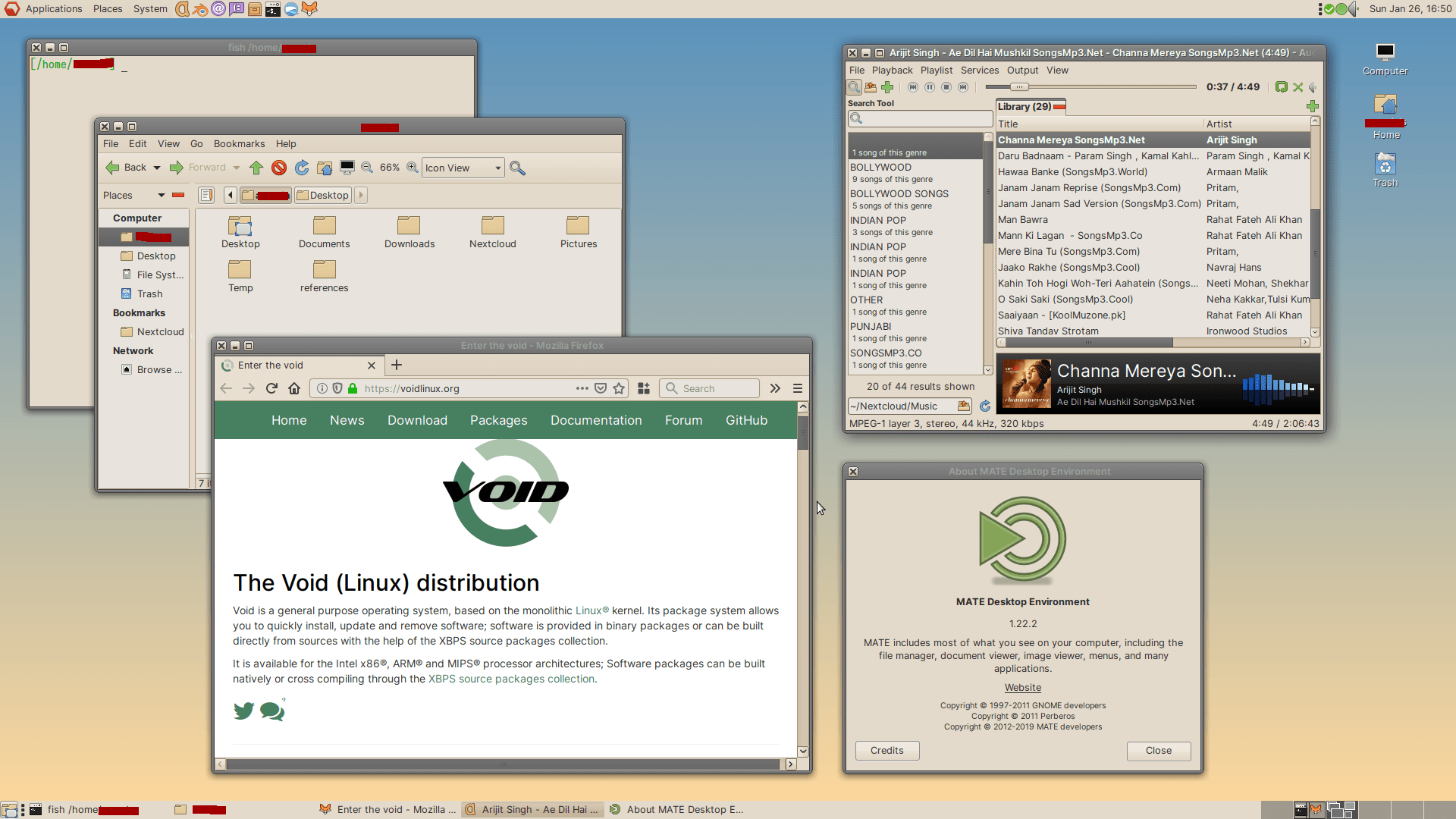Open the Playback menu in Audacious
The height and width of the screenshot is (819, 1456).
click(893, 70)
